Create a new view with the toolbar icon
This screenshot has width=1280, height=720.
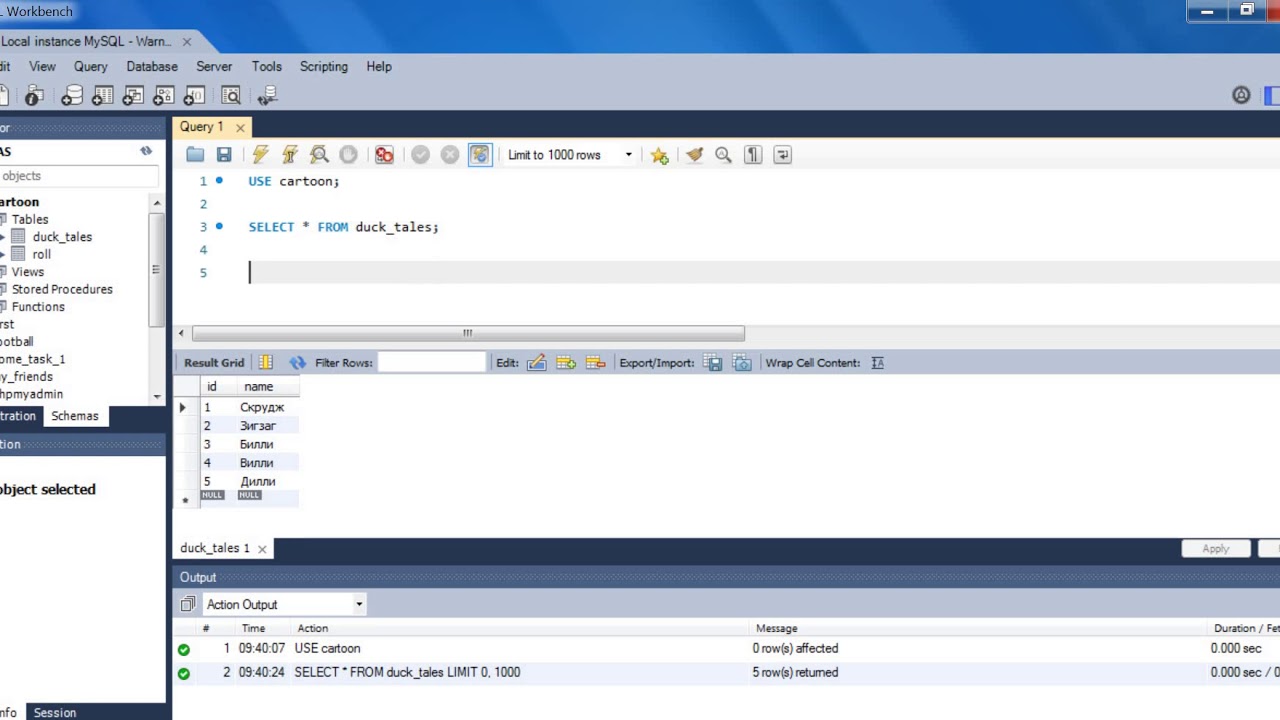133,96
